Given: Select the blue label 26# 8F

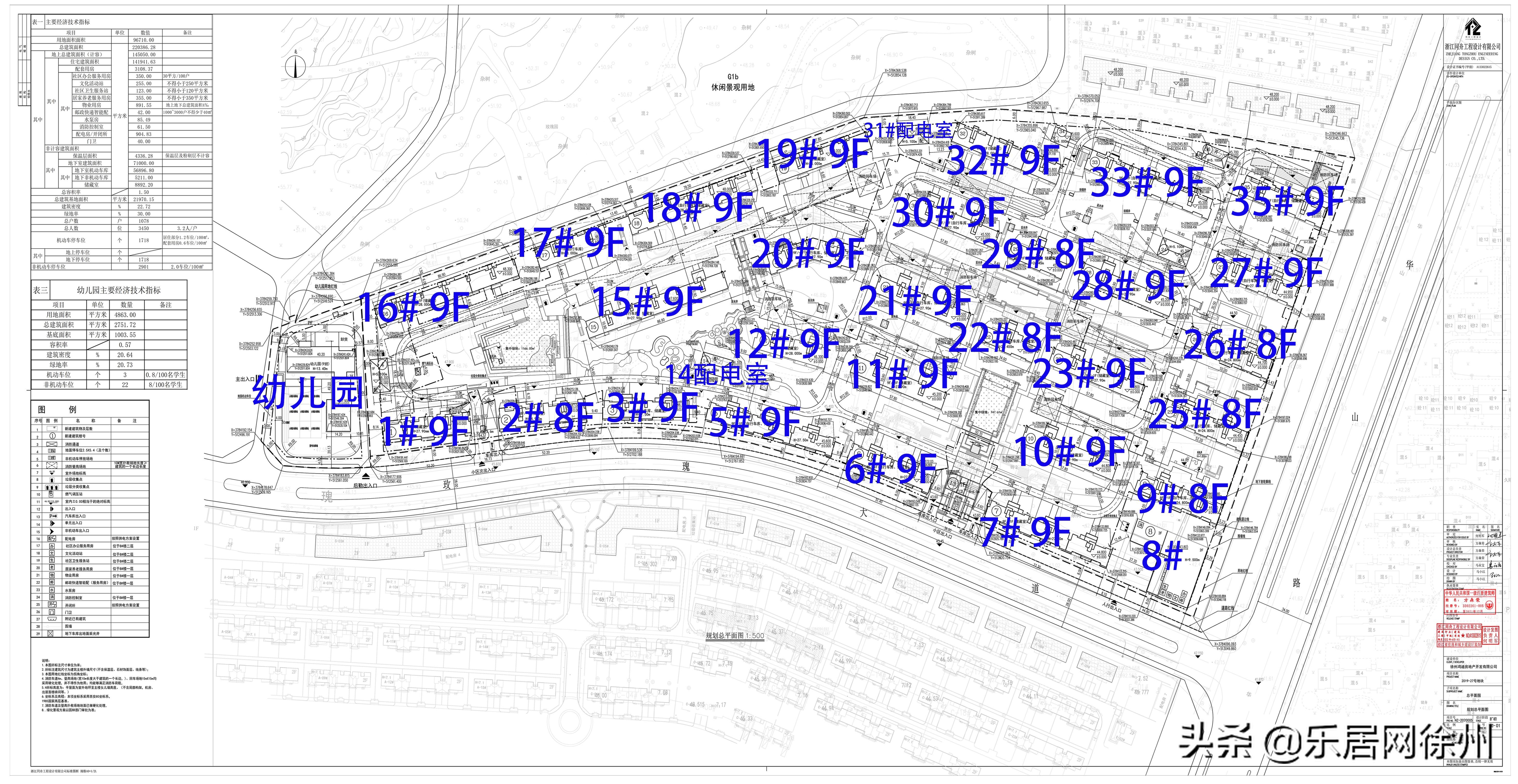Looking at the screenshot, I should (x=1241, y=344).
